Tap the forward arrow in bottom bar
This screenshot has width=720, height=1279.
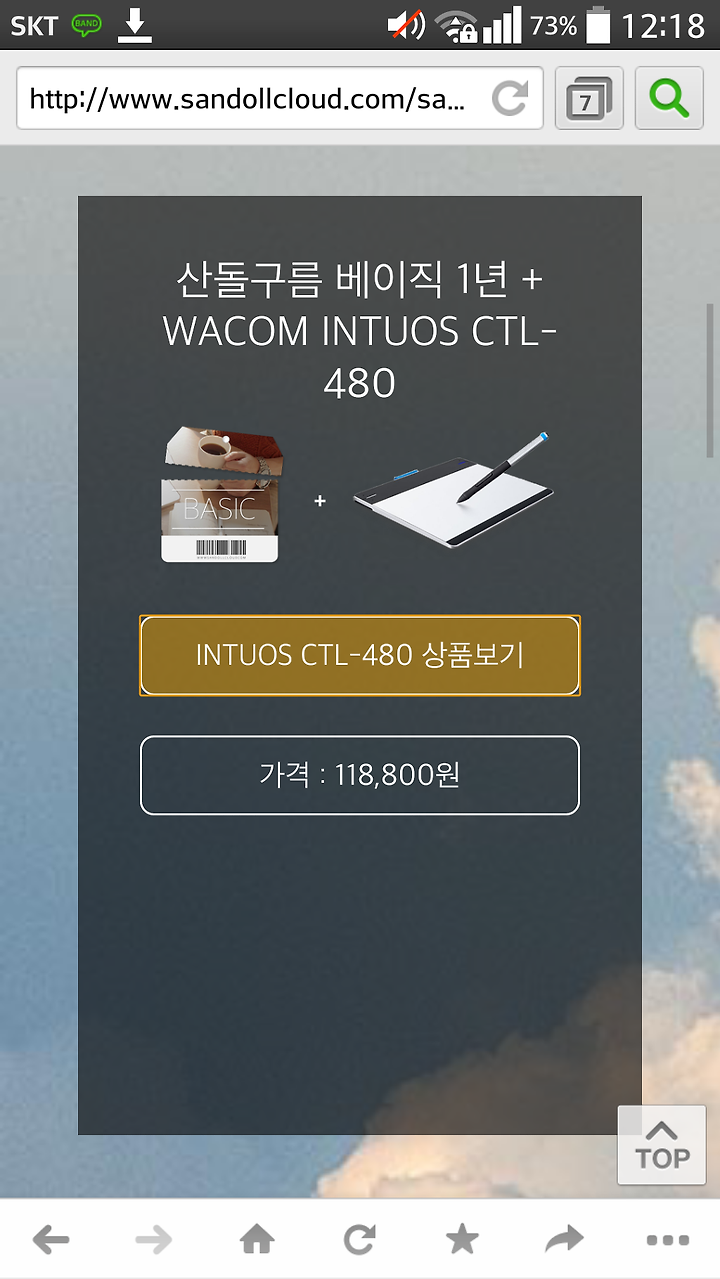(154, 1241)
